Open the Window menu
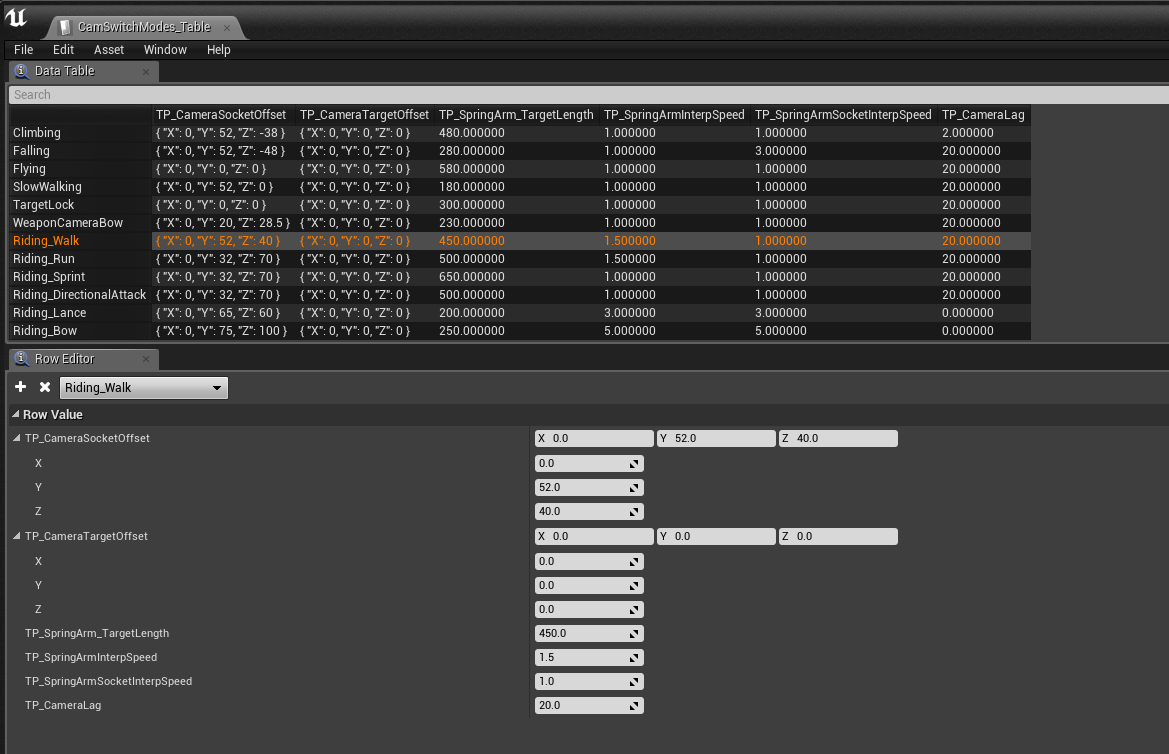Image resolution: width=1169 pixels, height=754 pixels. point(165,50)
